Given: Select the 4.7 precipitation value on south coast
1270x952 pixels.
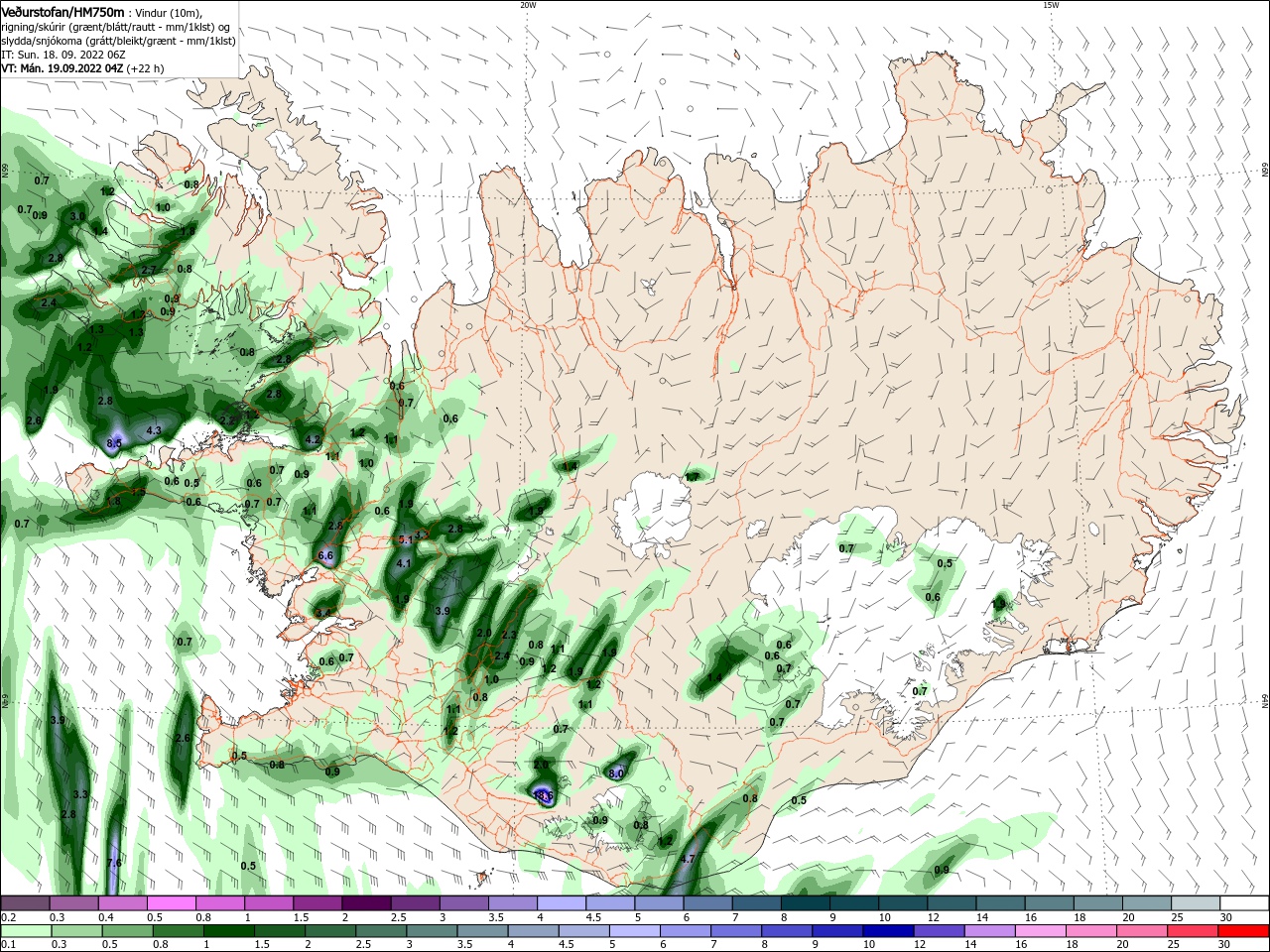Looking at the screenshot, I should point(688,860).
